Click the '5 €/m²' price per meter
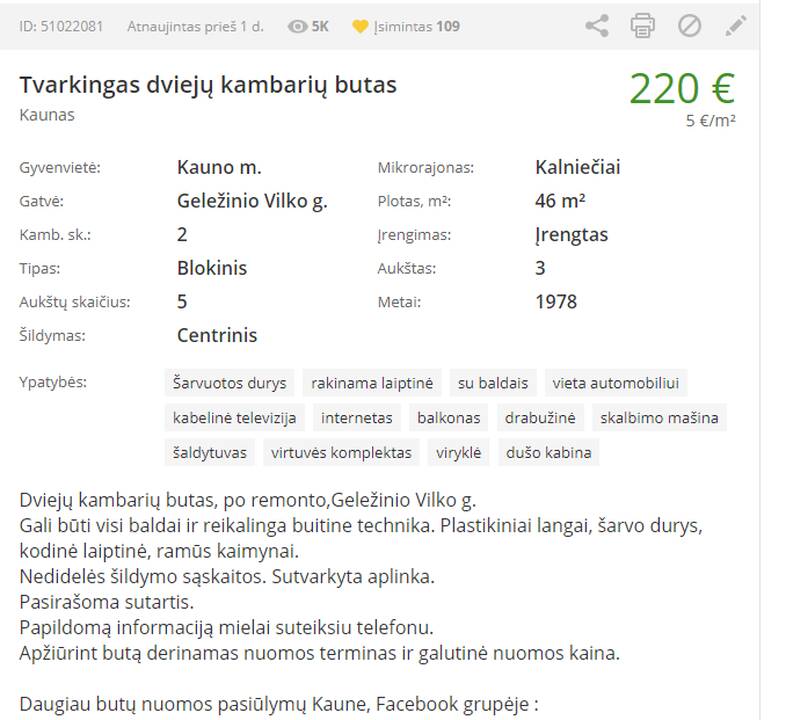 [x=710, y=121]
